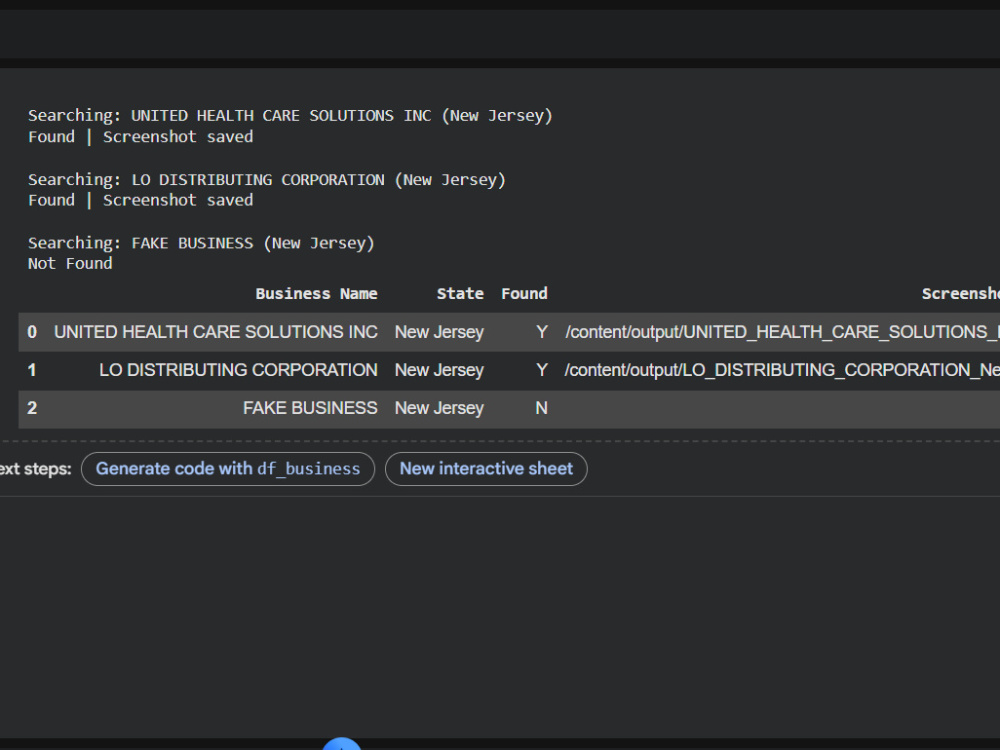Screen dimensions: 1000x750
Task: Click New Jersey cell in FAKE BUSINESS row
Action: (x=439, y=408)
